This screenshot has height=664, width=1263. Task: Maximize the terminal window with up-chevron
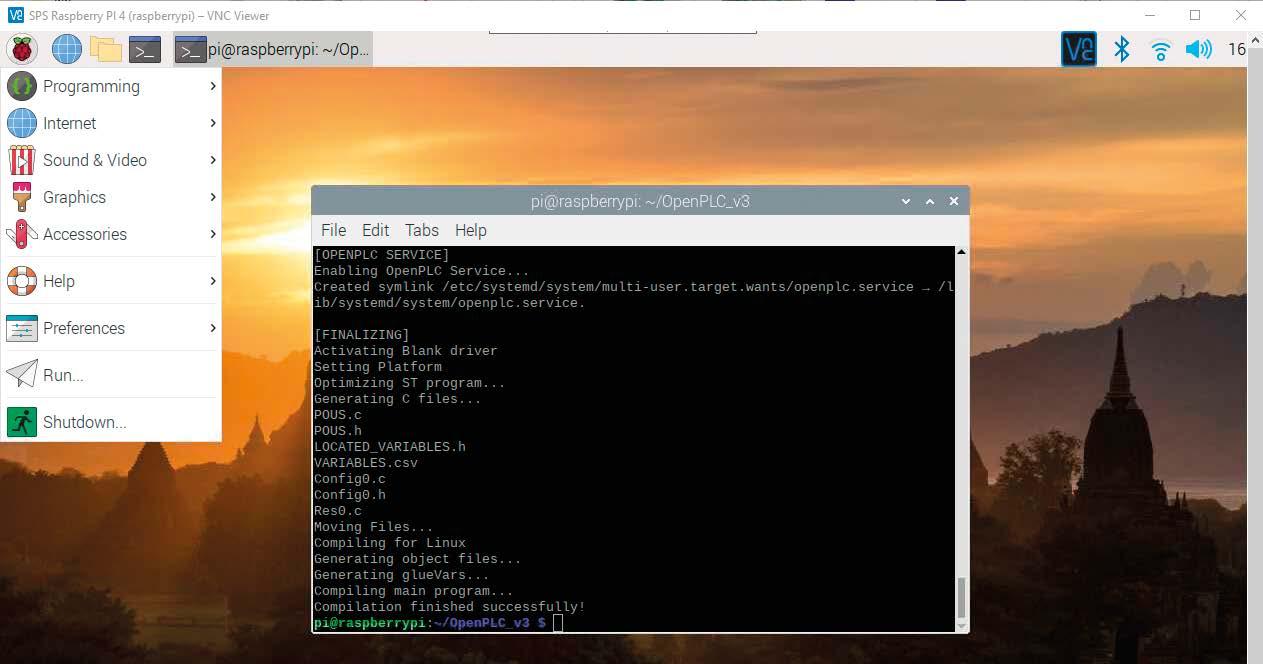[930, 201]
